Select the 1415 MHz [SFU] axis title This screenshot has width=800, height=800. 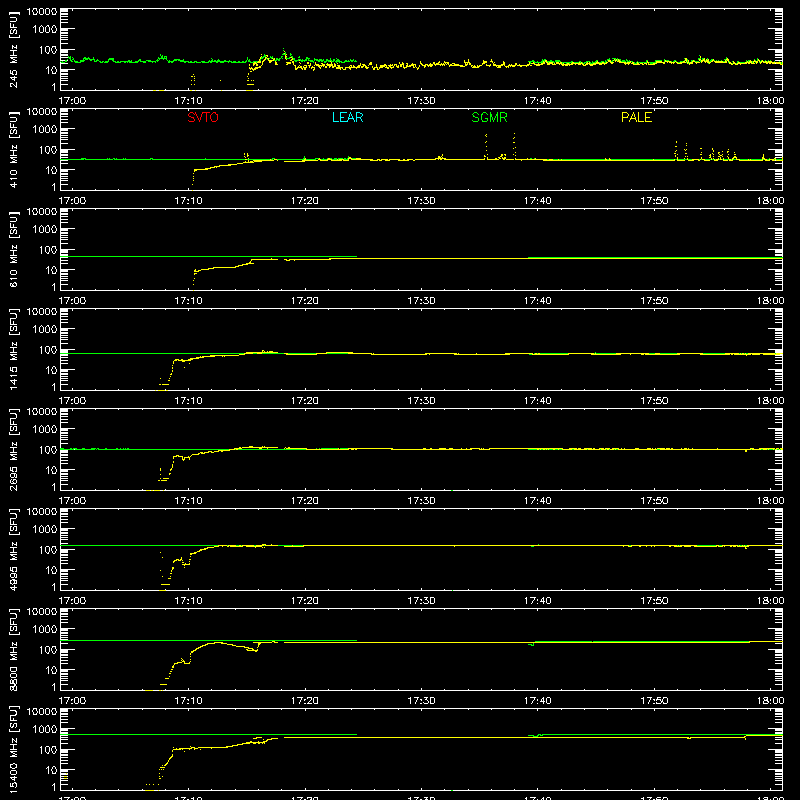13,349
